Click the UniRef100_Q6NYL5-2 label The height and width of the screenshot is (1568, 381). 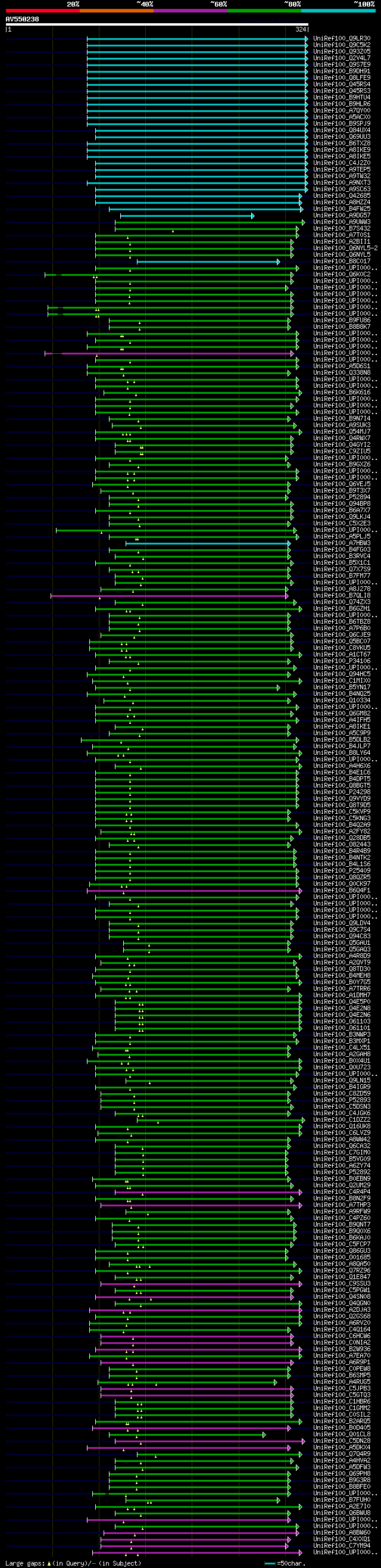pos(345,248)
